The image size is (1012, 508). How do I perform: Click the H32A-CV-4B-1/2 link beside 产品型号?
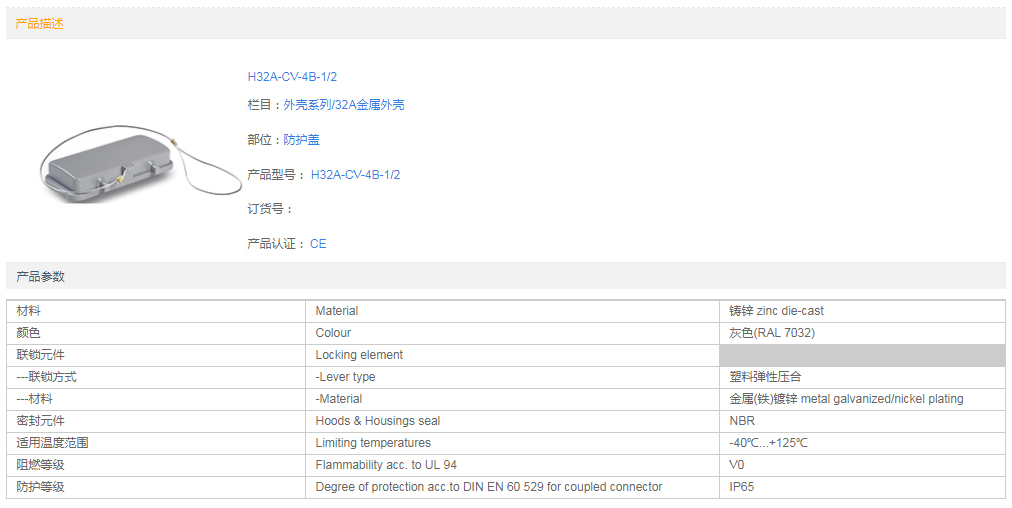tap(355, 175)
